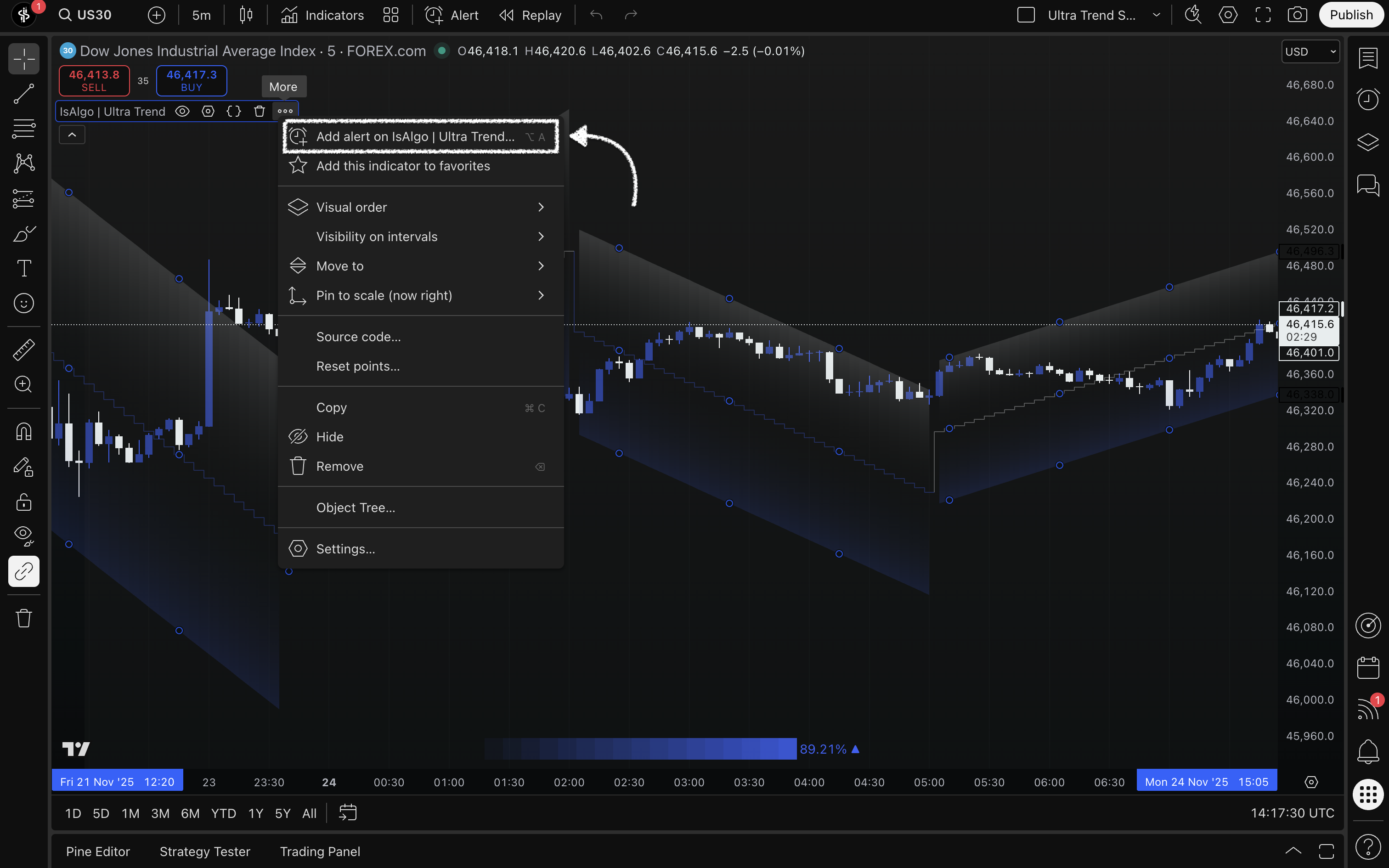Screen dimensions: 1389x868
Task: Toggle IsAlgo Ultra Trend eye visibility
Action: pos(182,111)
